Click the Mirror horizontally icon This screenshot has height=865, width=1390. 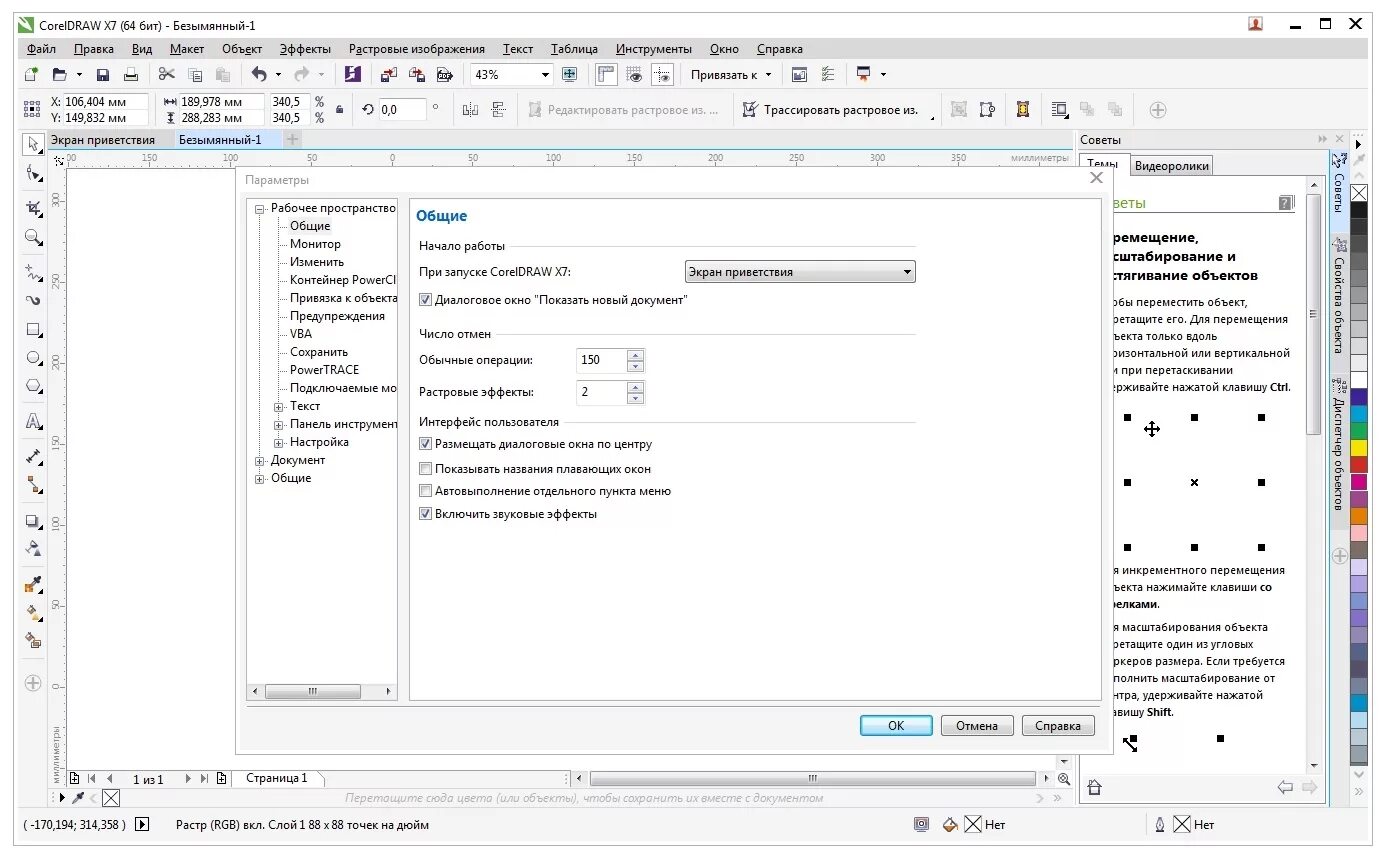pyautogui.click(x=471, y=110)
